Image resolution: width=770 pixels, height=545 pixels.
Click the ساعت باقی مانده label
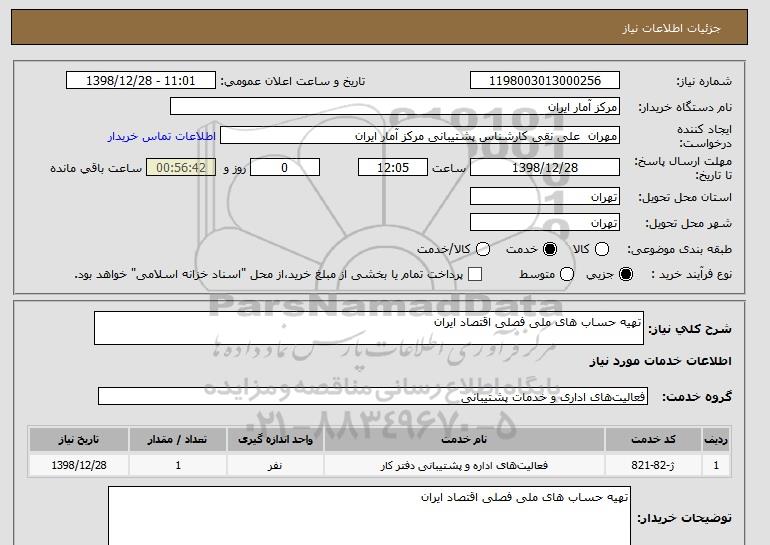click(96, 168)
